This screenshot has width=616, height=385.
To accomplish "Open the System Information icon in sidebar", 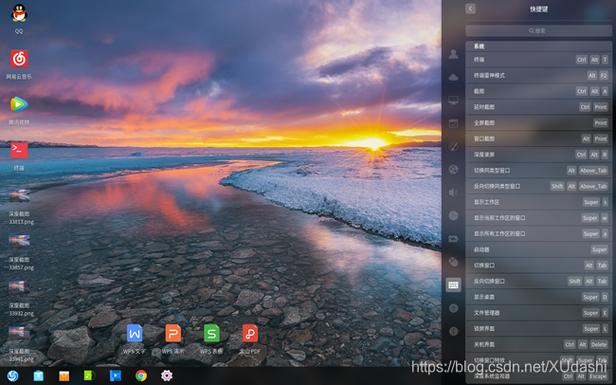I will click(x=453, y=331).
